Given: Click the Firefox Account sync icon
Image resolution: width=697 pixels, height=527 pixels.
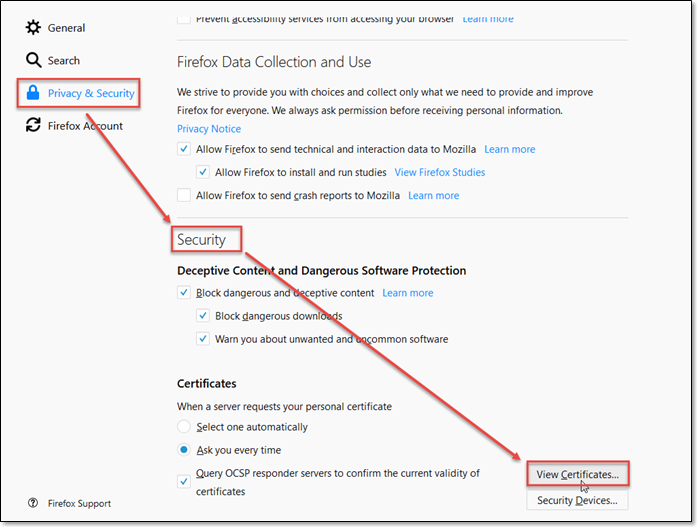Looking at the screenshot, I should coord(33,125).
